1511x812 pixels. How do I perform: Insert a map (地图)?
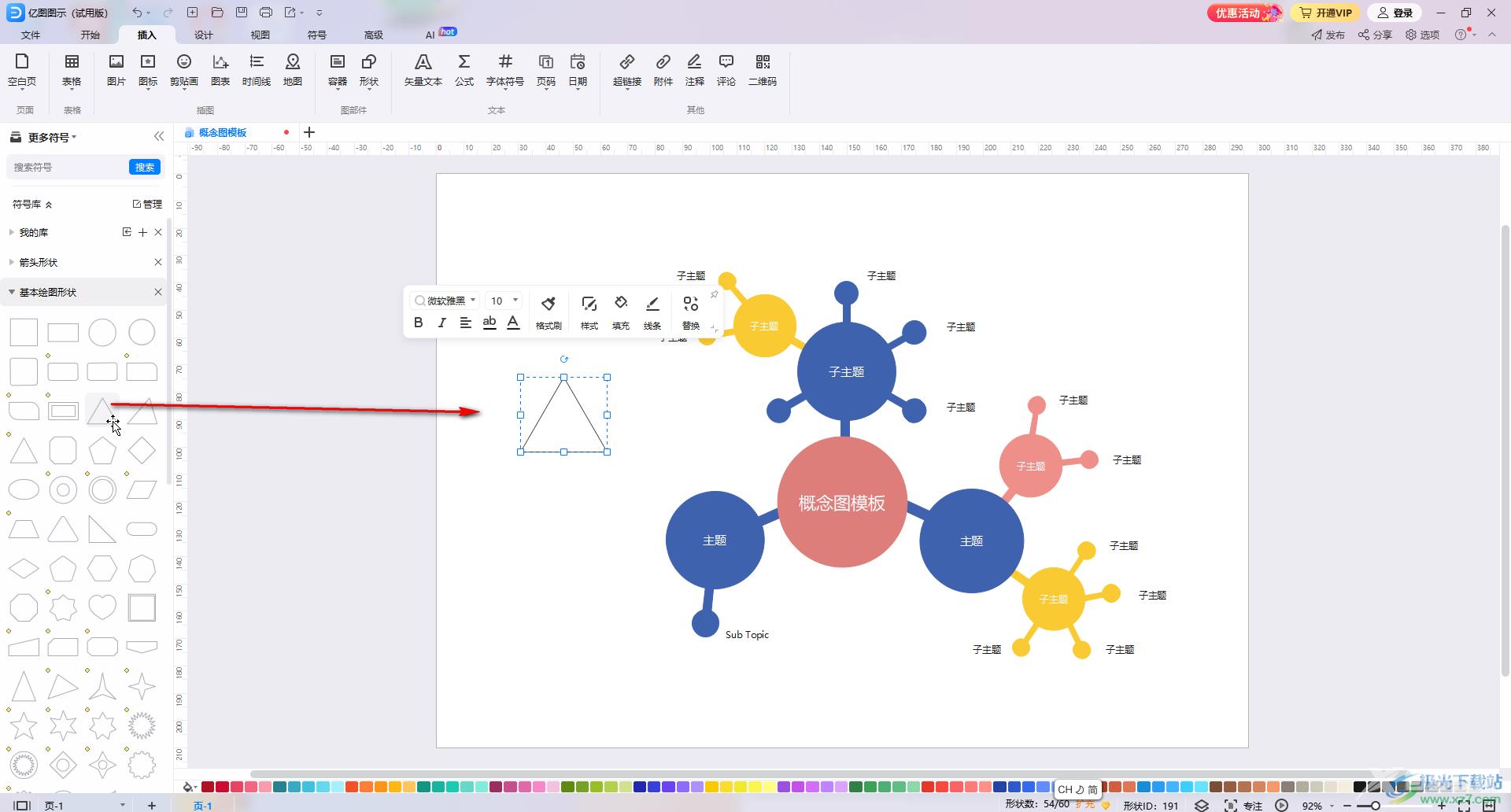click(293, 70)
